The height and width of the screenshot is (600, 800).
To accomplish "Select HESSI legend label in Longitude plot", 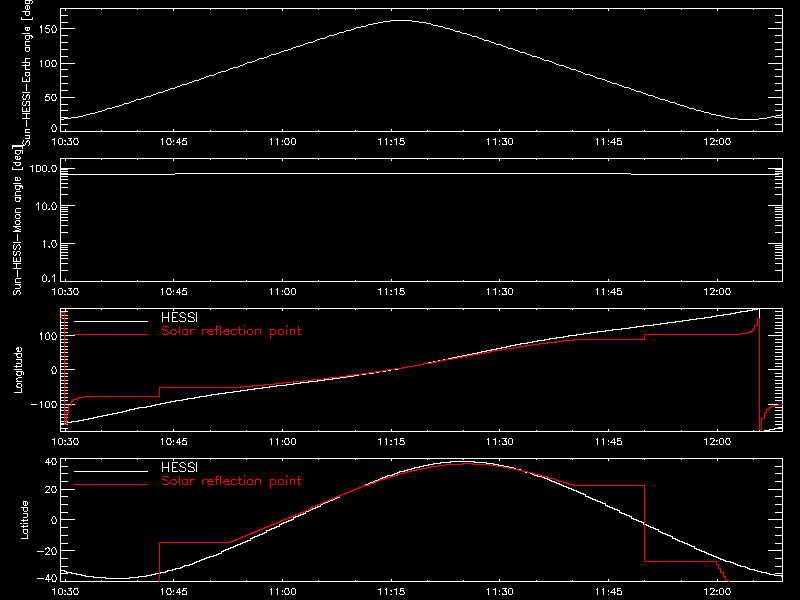I will [179, 317].
